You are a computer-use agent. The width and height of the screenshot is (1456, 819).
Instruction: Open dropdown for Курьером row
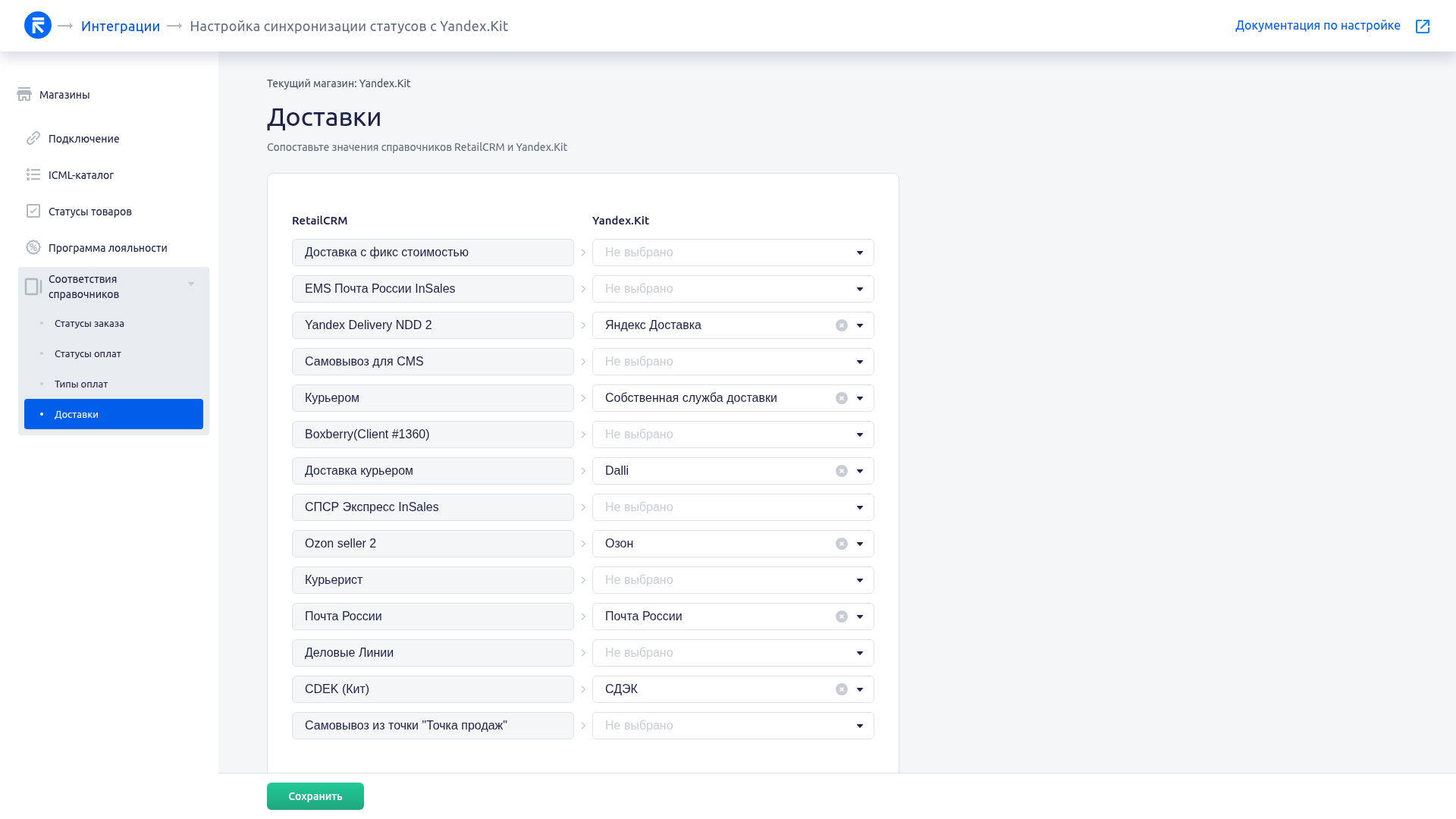[x=860, y=398]
